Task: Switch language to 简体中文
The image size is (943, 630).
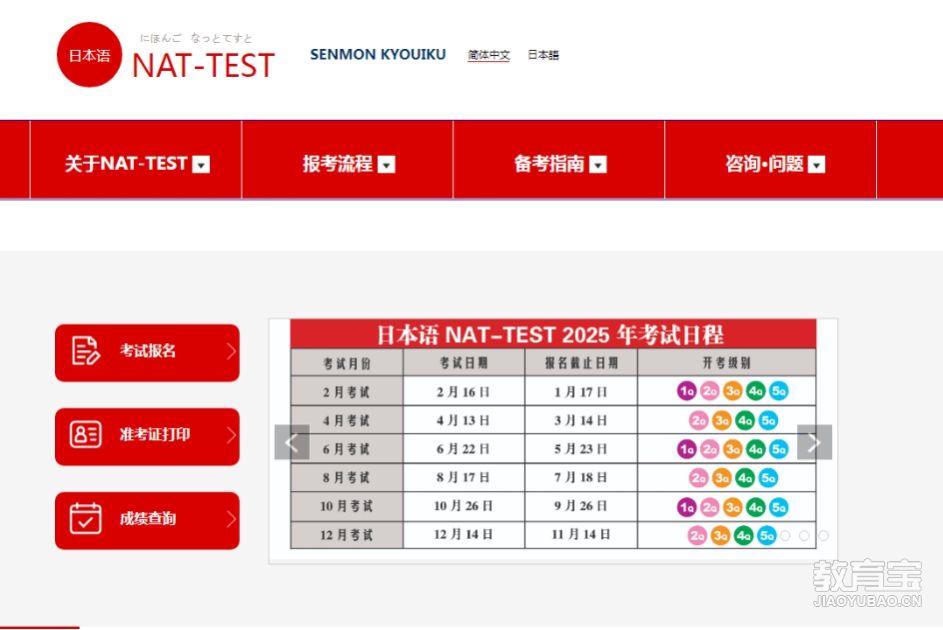Action: [x=488, y=55]
